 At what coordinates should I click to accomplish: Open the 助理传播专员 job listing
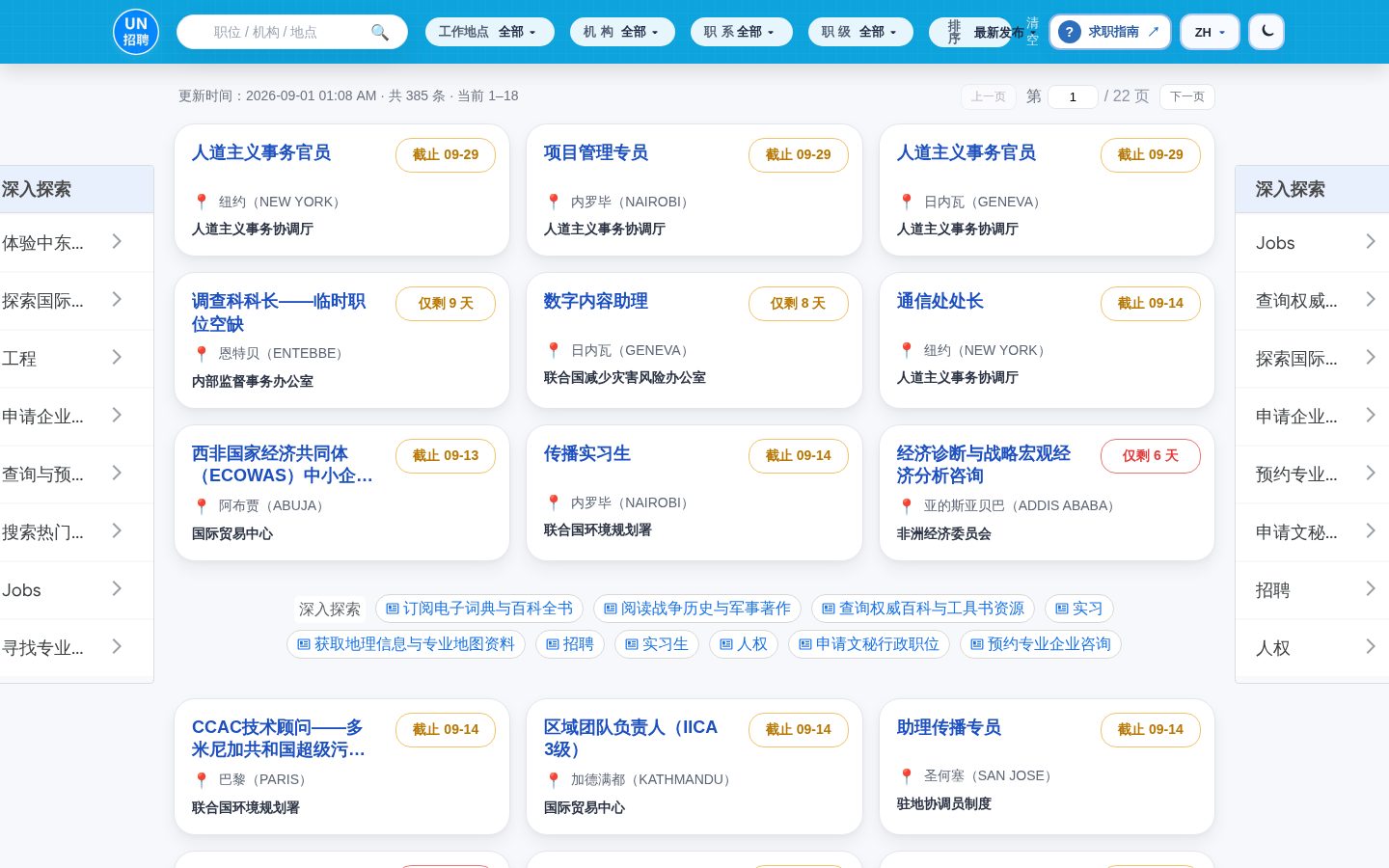pyautogui.click(x=948, y=727)
